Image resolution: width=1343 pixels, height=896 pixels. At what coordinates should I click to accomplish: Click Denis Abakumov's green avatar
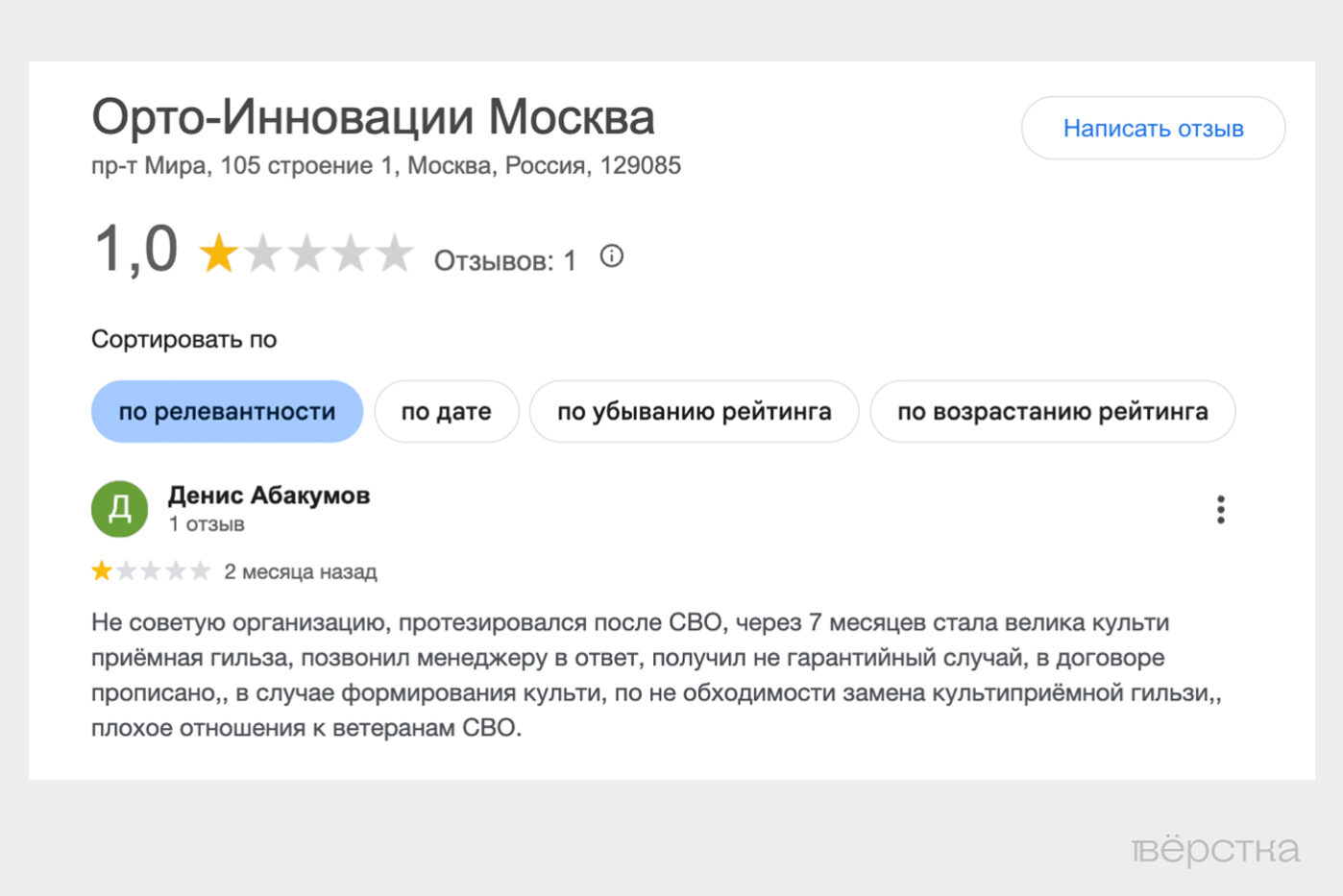(x=119, y=509)
